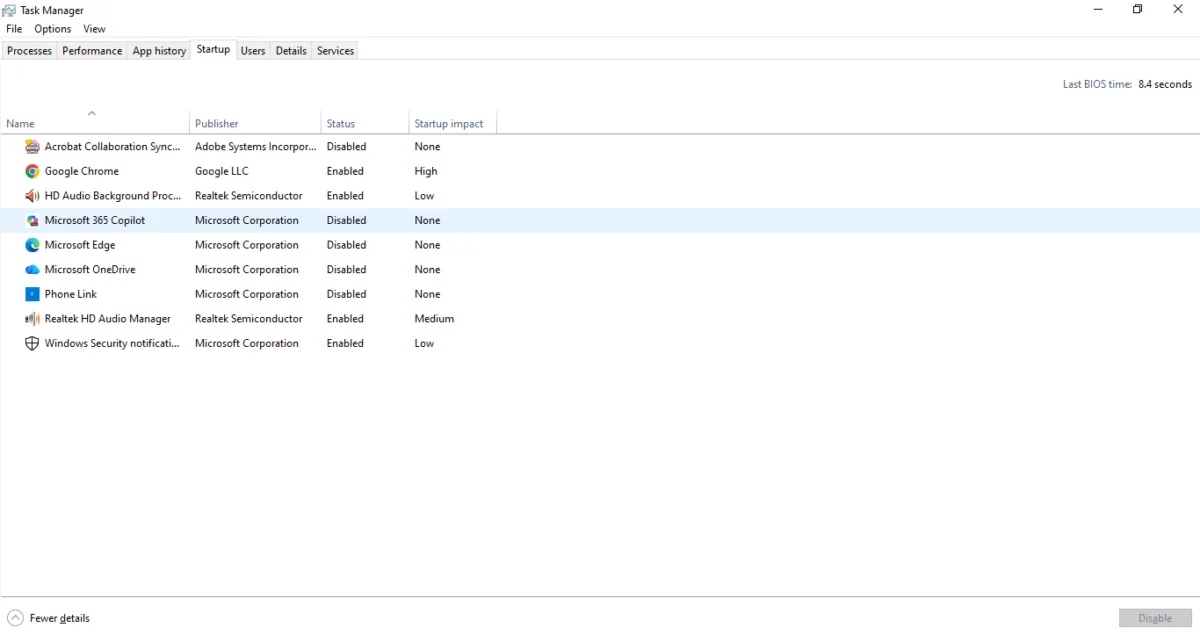The height and width of the screenshot is (635, 1200).
Task: Close the Task Manager window
Action: tap(1178, 10)
